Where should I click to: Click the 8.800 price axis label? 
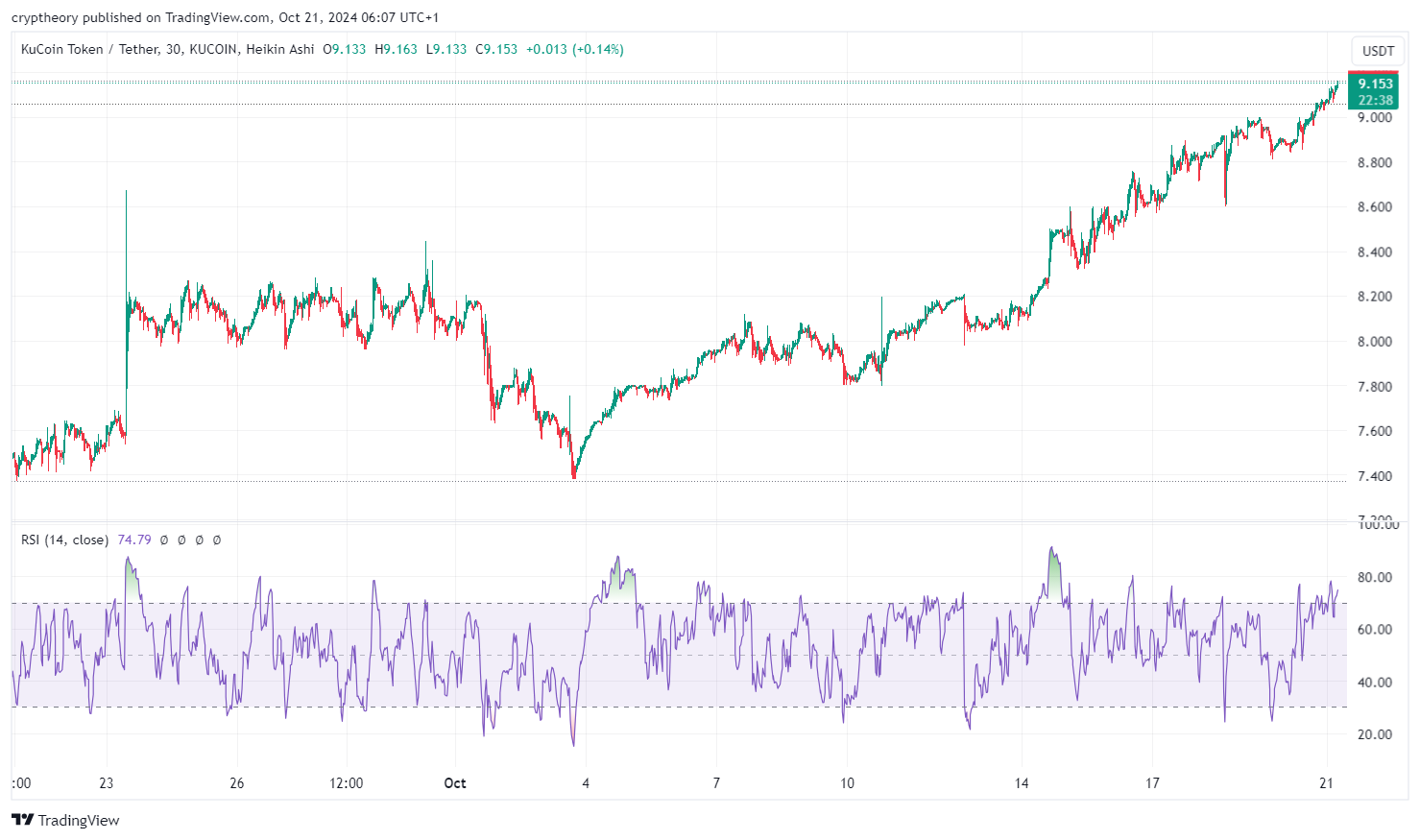click(x=1374, y=162)
